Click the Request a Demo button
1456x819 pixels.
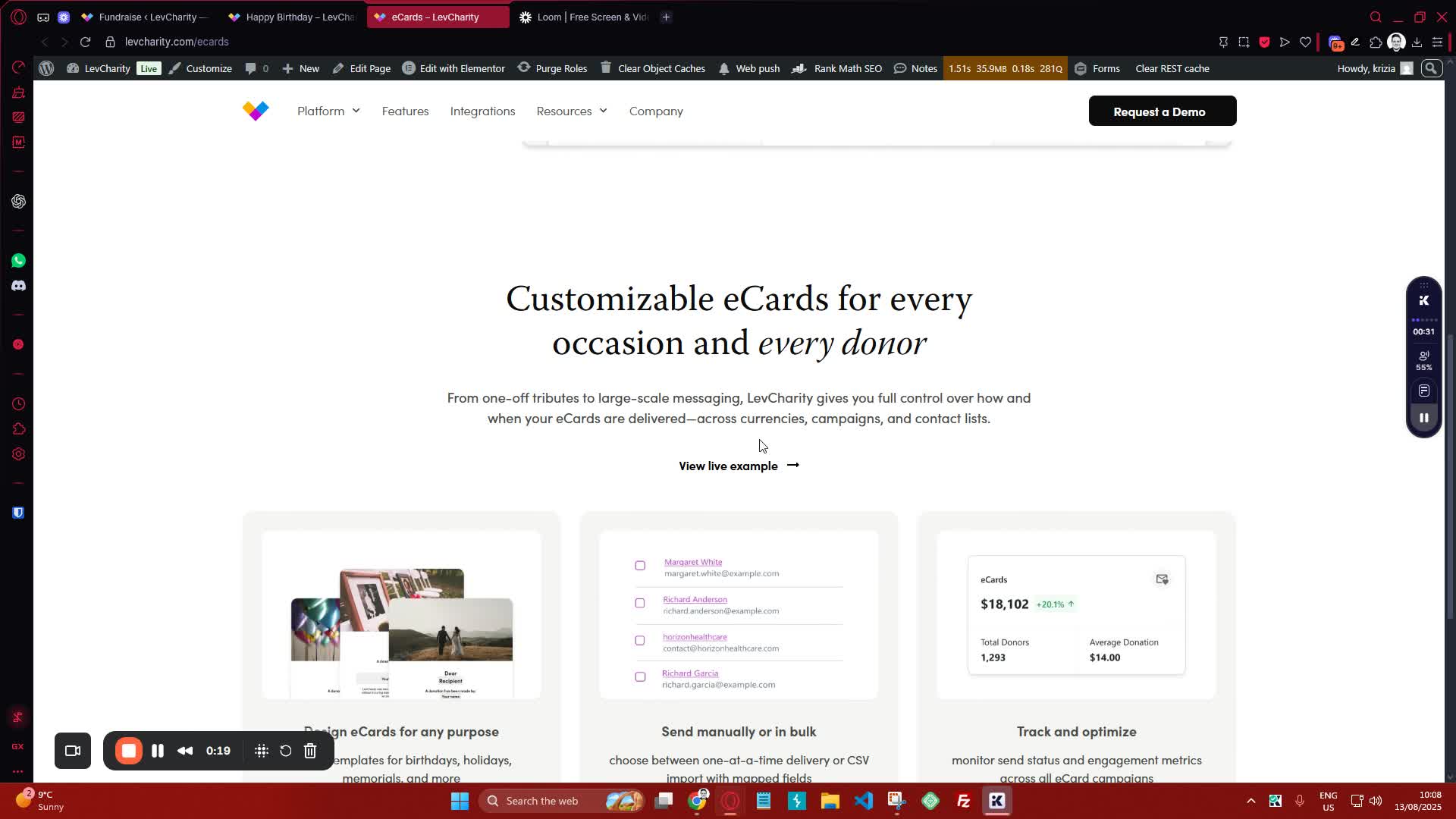click(1162, 111)
